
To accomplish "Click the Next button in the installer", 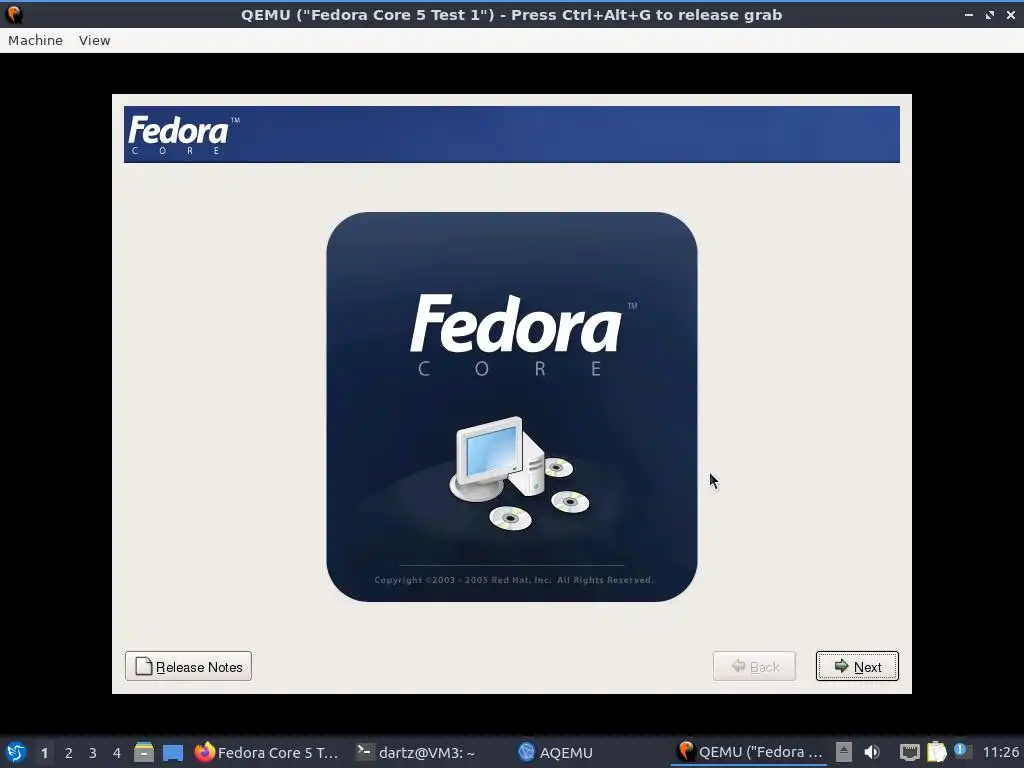I will coord(857,666).
